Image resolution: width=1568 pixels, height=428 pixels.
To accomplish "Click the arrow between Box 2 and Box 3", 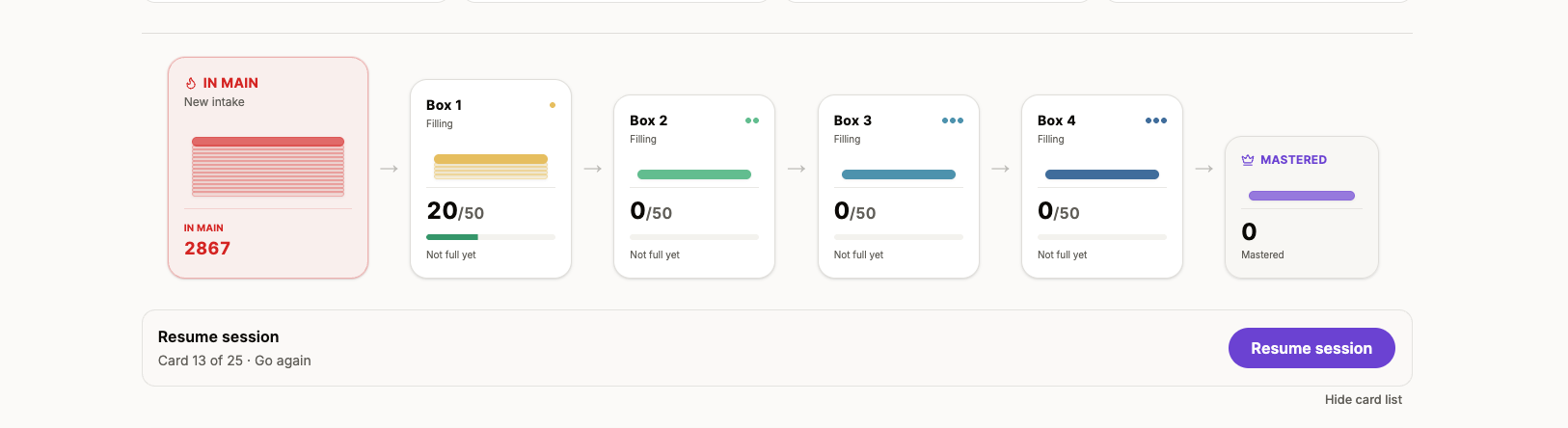I will [x=797, y=169].
